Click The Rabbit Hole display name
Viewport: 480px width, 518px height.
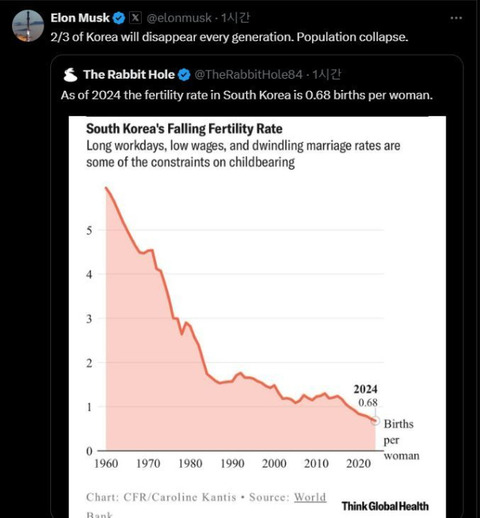129,75
